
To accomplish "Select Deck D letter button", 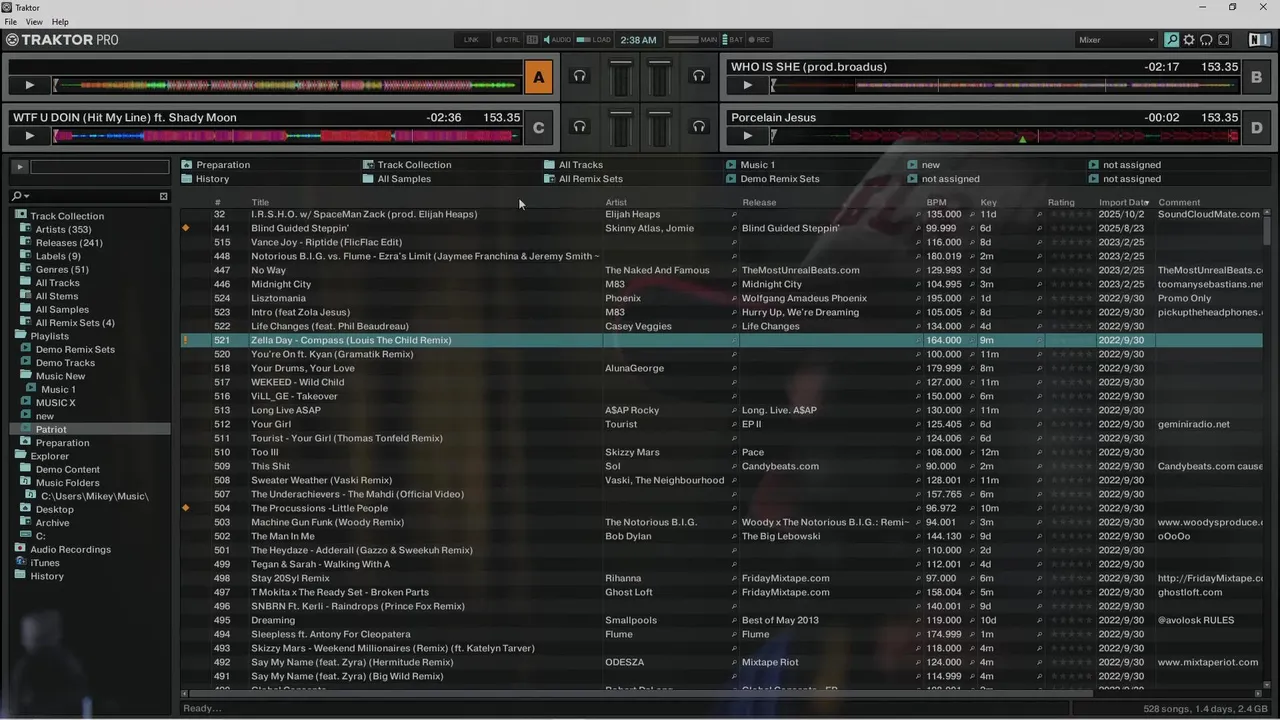I will click(1257, 127).
